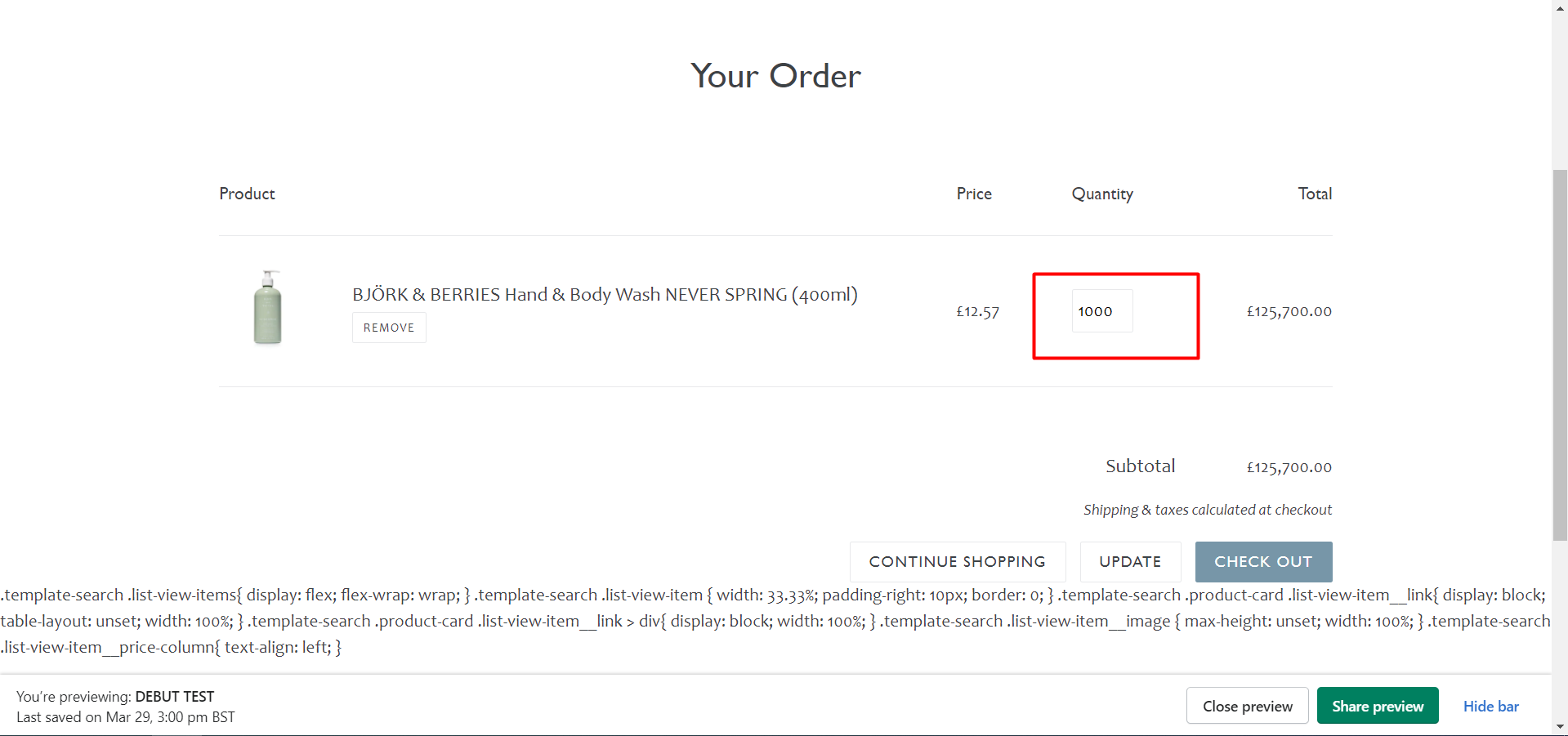The height and width of the screenshot is (736, 1568).
Task: Click Update to refresh the cart
Action: click(x=1130, y=562)
